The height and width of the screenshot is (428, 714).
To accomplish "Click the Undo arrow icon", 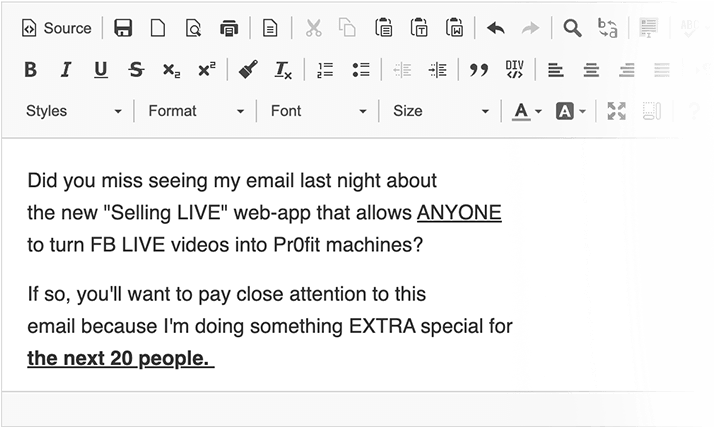I will [x=495, y=28].
